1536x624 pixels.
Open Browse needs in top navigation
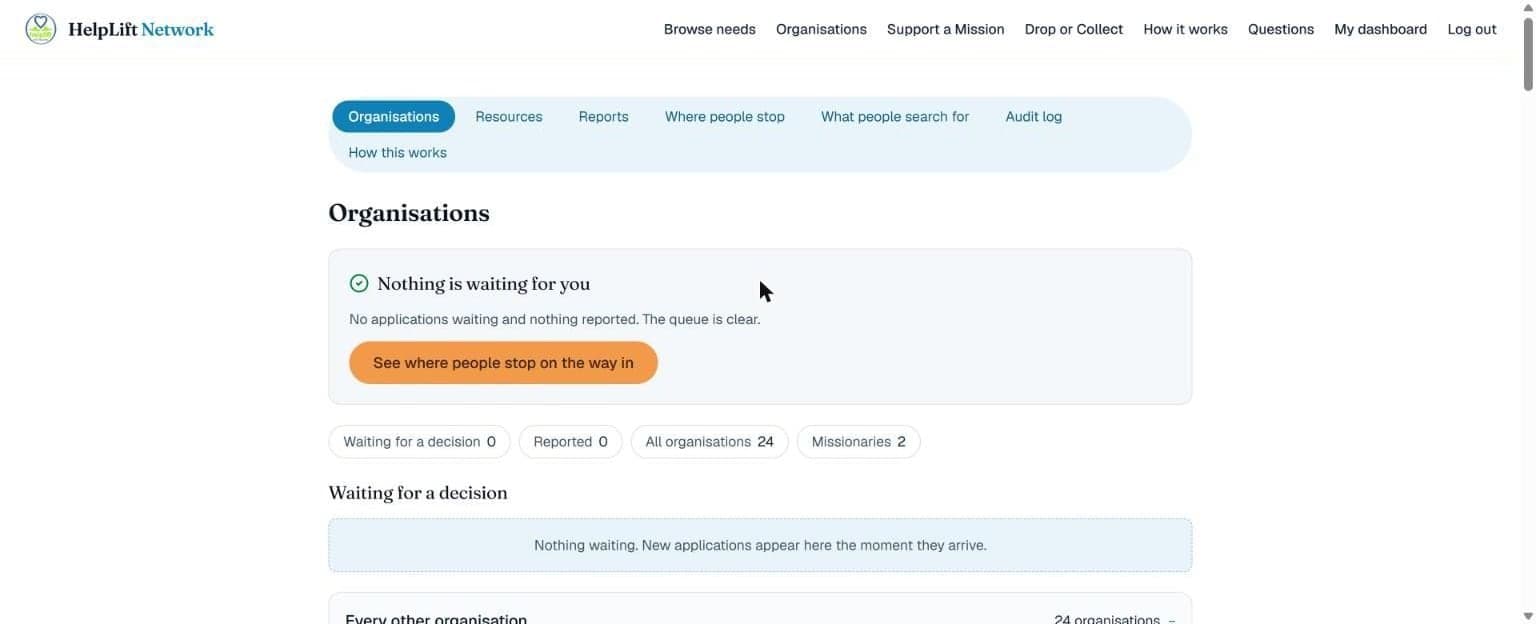click(x=710, y=29)
